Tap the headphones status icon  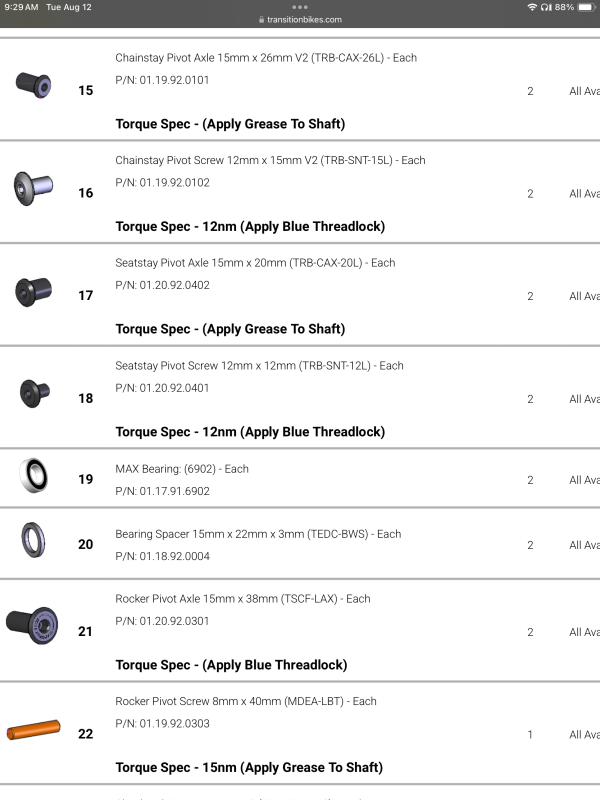(546, 7)
